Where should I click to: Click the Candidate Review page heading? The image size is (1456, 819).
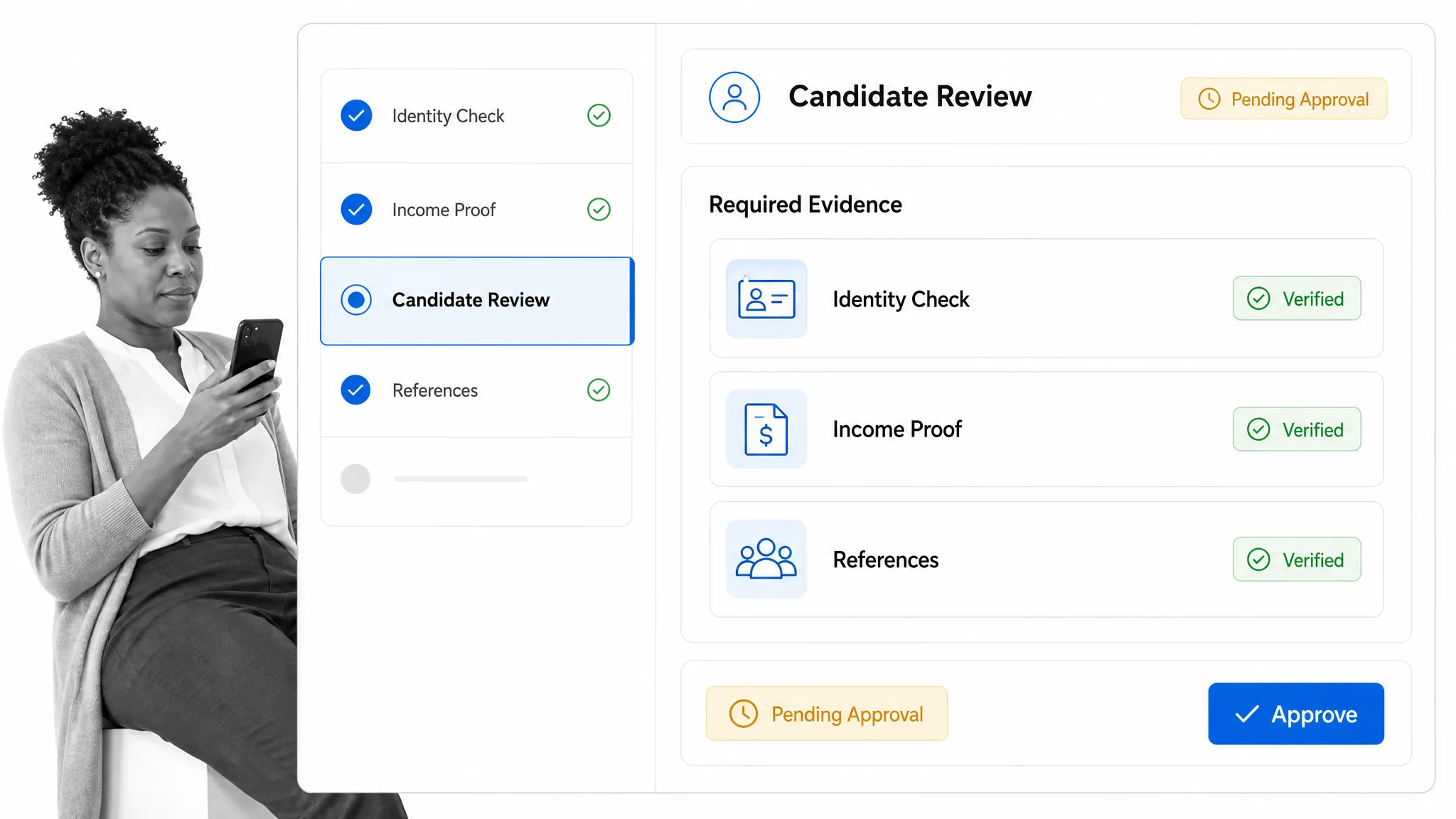pyautogui.click(x=910, y=97)
